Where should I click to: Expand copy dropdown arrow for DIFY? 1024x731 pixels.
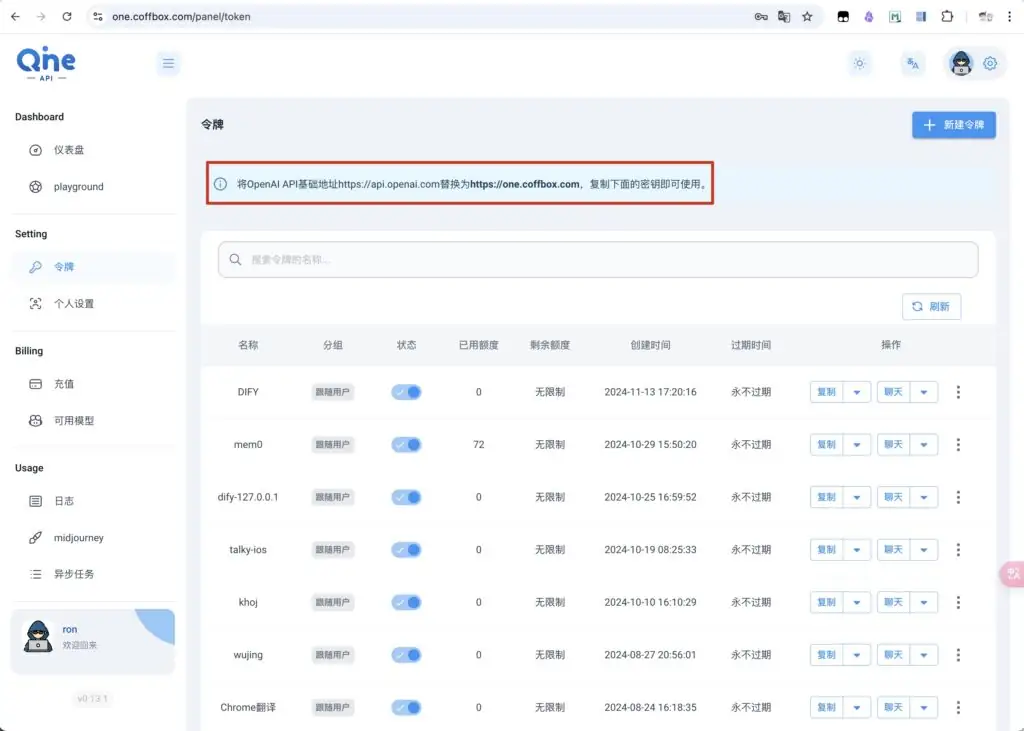tap(857, 392)
